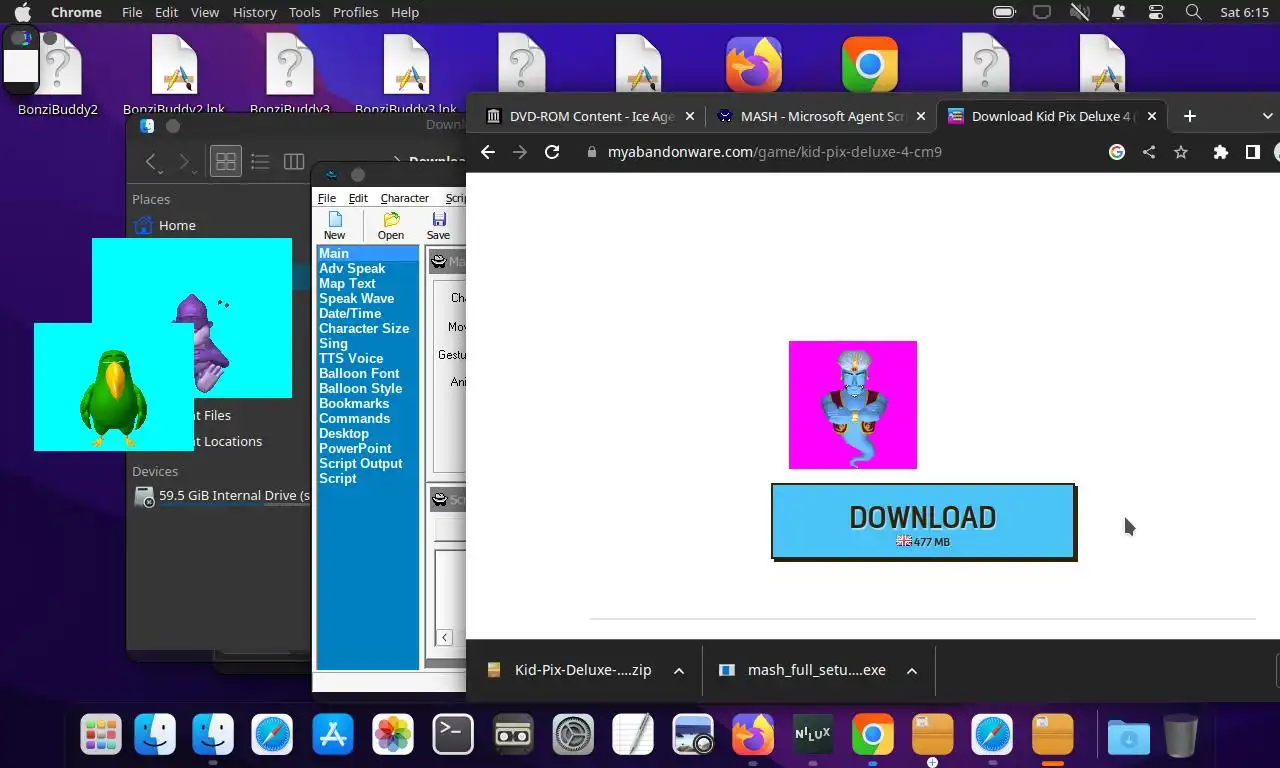Open the text editor in the dock
The image size is (1280, 768).
(x=633, y=735)
